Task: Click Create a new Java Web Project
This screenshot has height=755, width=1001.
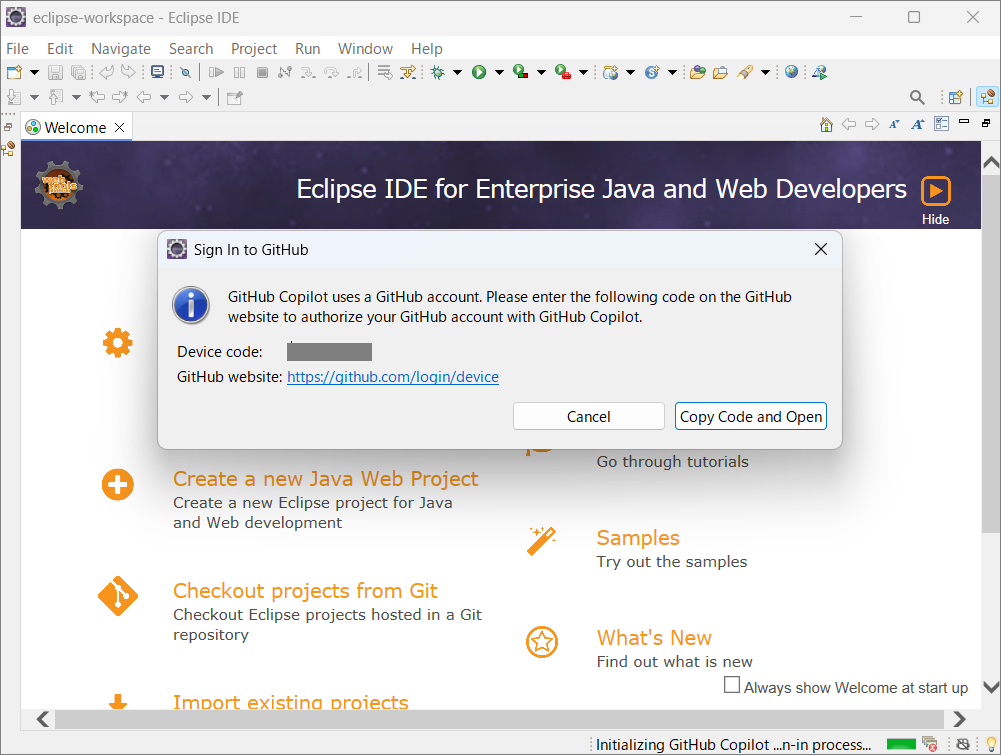Action: [326, 479]
